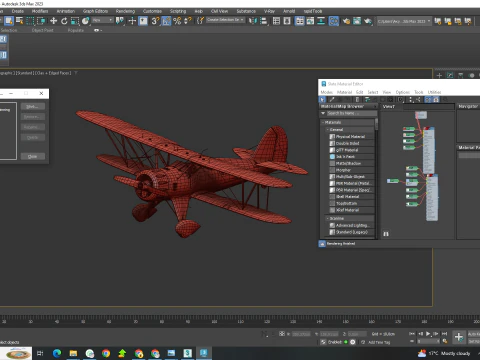Open the Curve Editor

coord(310,21)
